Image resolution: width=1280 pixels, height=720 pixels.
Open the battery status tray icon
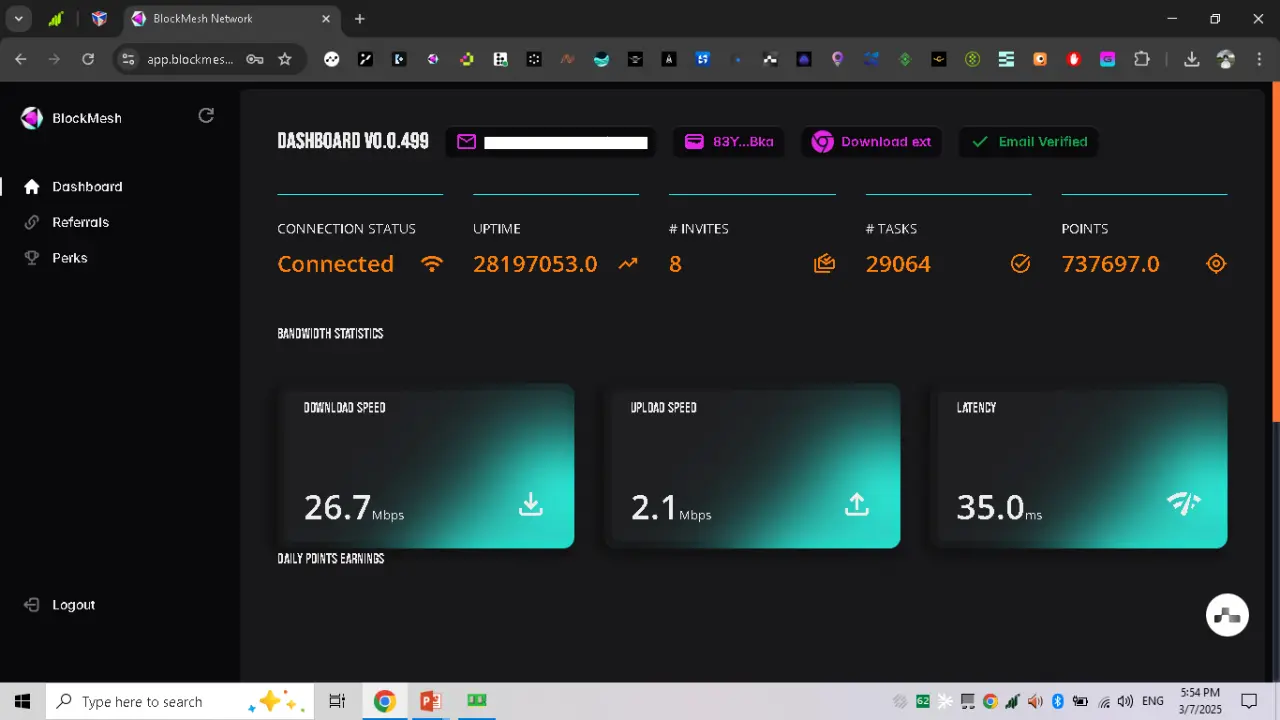1080,701
